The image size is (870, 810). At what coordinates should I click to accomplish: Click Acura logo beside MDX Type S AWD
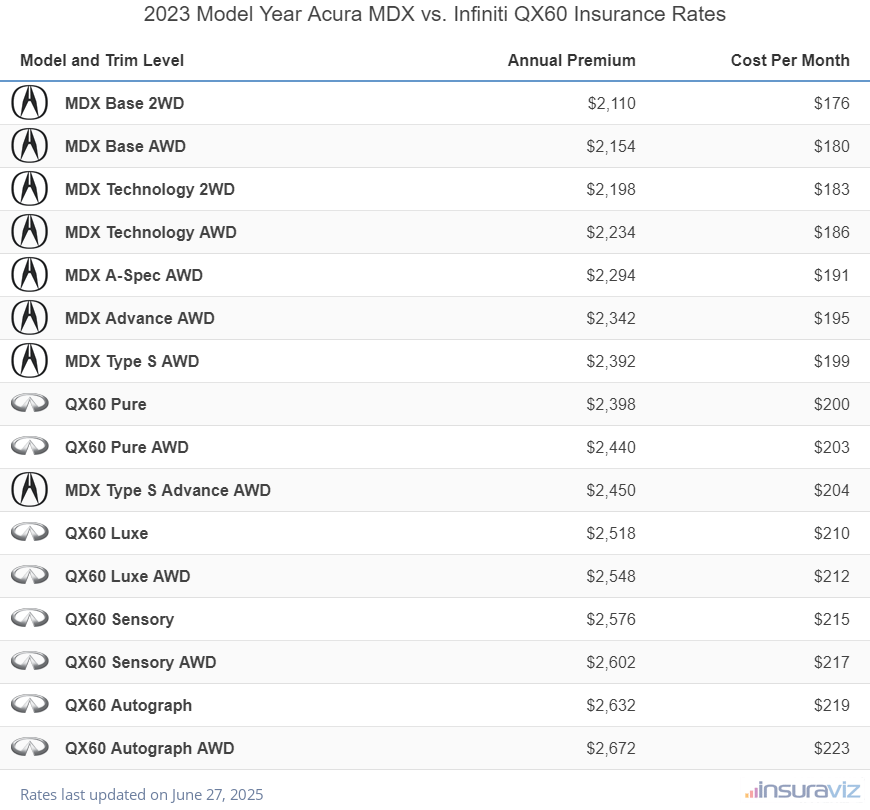[29, 361]
